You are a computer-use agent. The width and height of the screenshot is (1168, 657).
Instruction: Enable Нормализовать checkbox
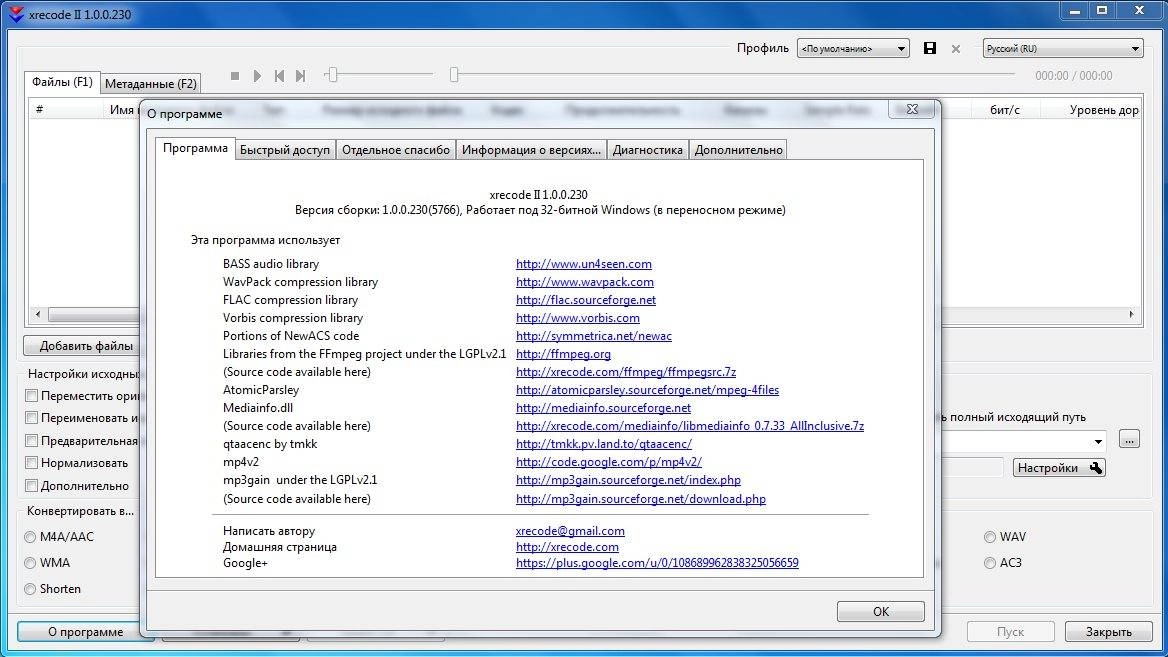[x=31, y=463]
